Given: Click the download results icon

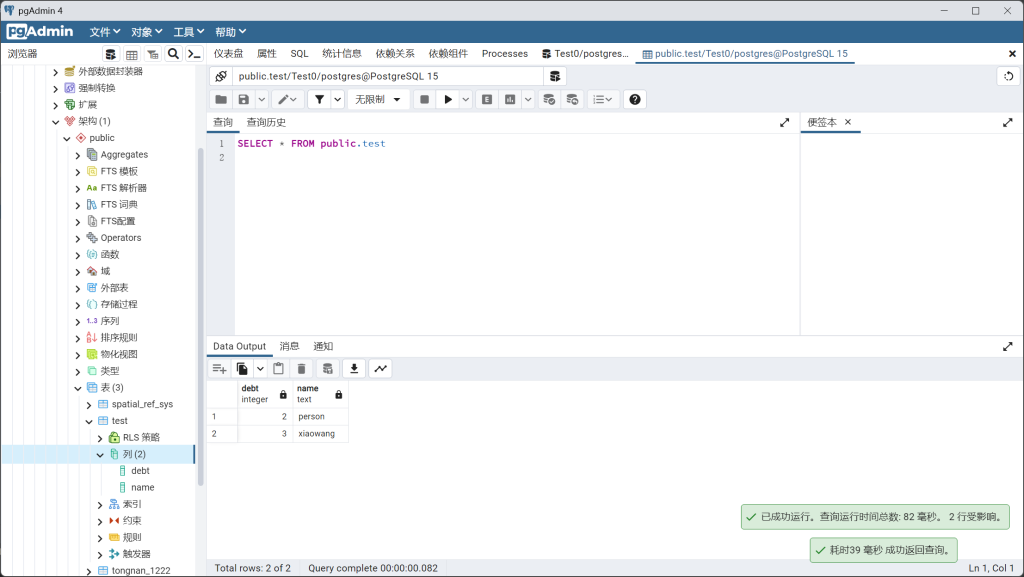Looking at the screenshot, I should pyautogui.click(x=354, y=369).
